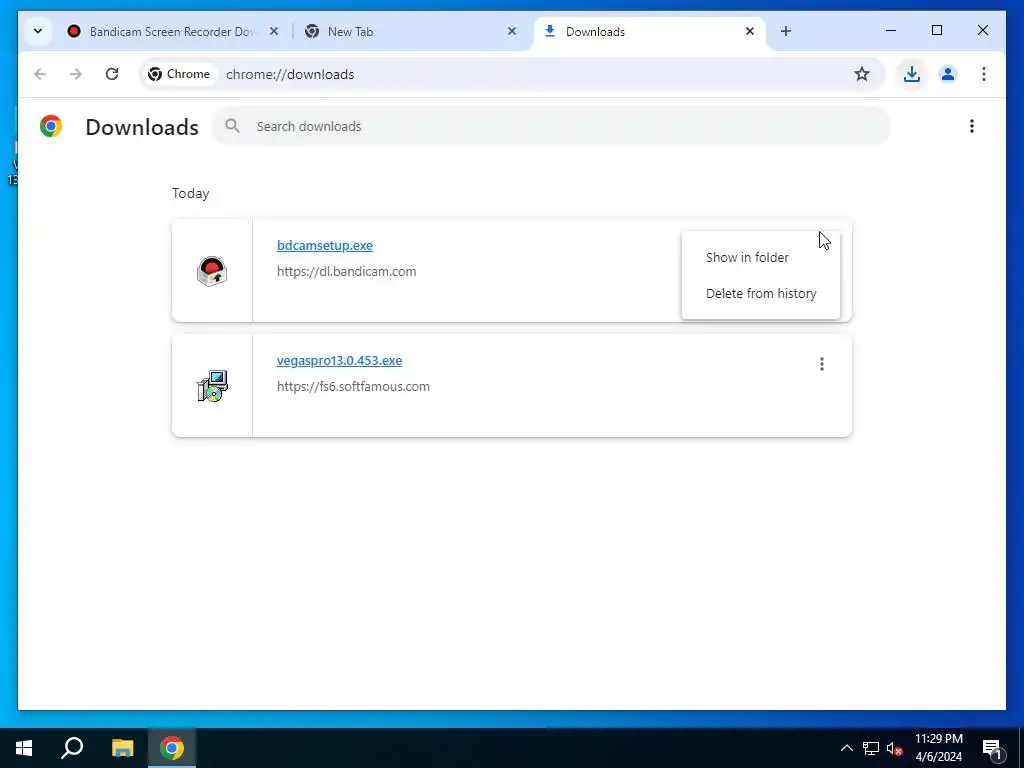Go back to previous page
The height and width of the screenshot is (768, 1024).
click(40, 74)
